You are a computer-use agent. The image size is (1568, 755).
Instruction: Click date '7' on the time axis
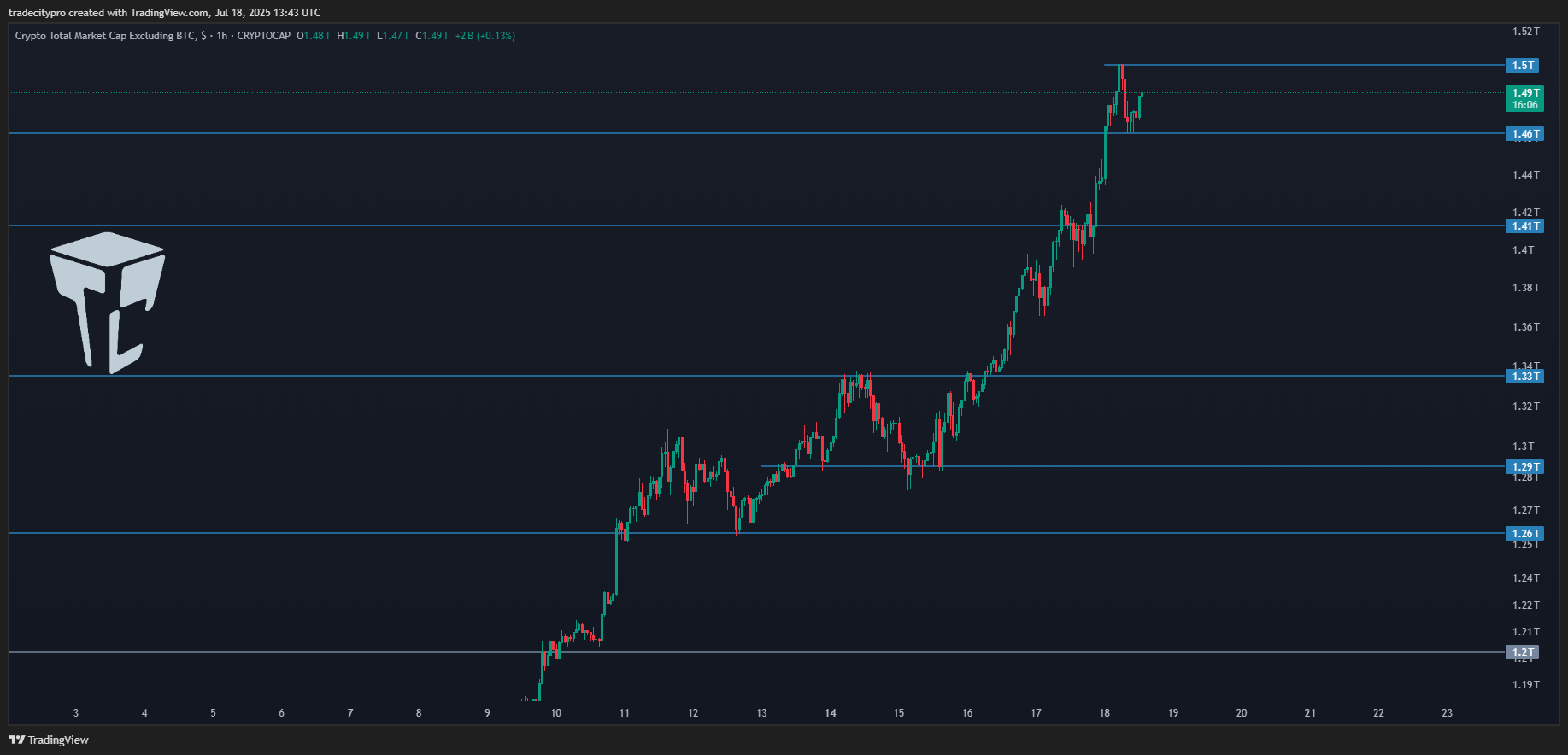(x=350, y=713)
